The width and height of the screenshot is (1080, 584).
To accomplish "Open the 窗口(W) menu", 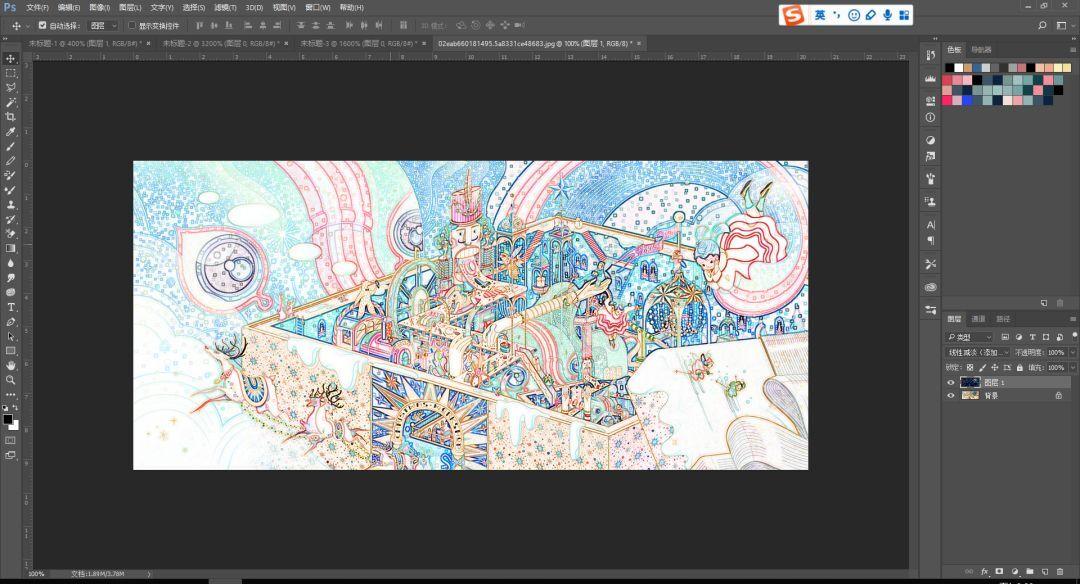I will (x=318, y=8).
